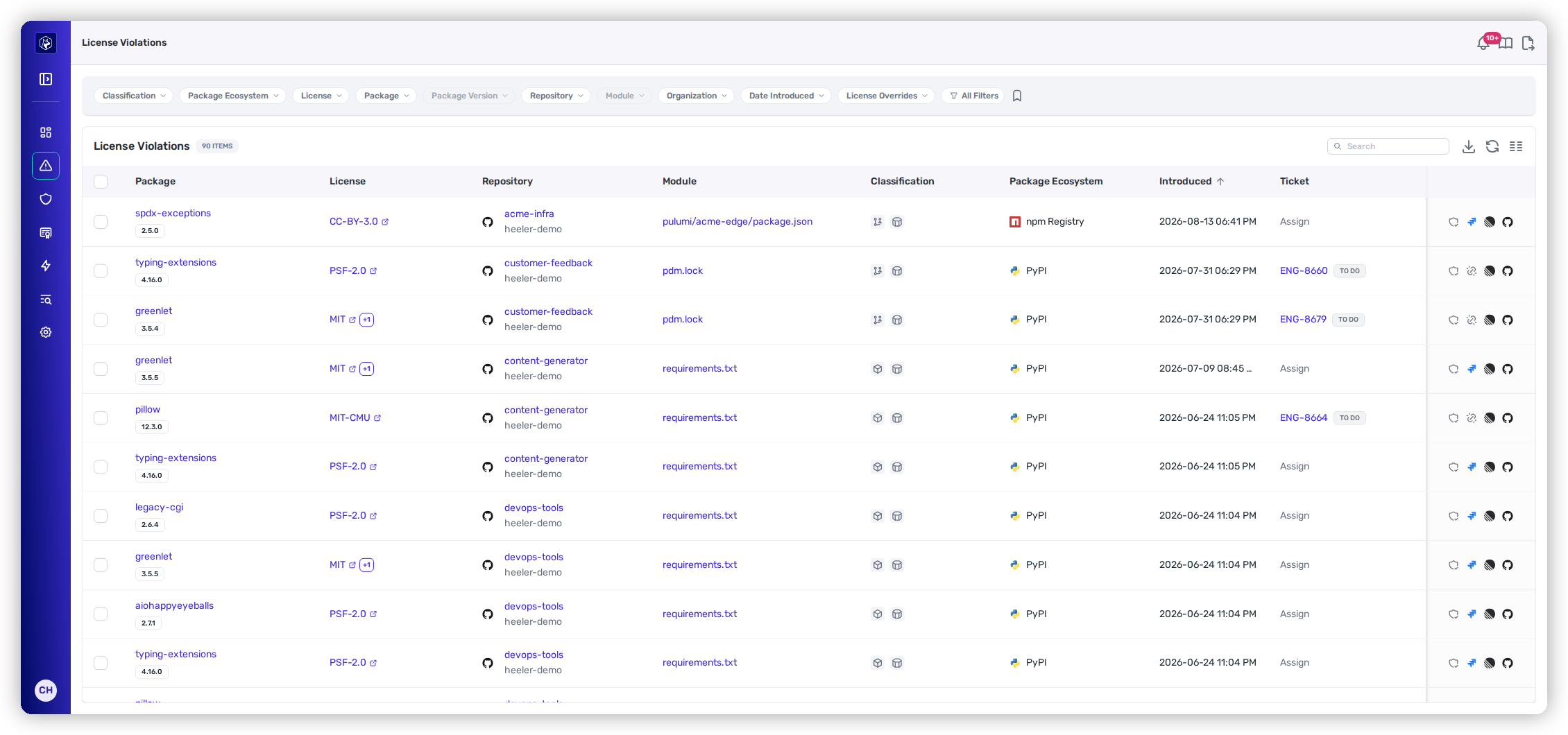
Task: Select the warning triangle violations icon
Action: tap(46, 166)
